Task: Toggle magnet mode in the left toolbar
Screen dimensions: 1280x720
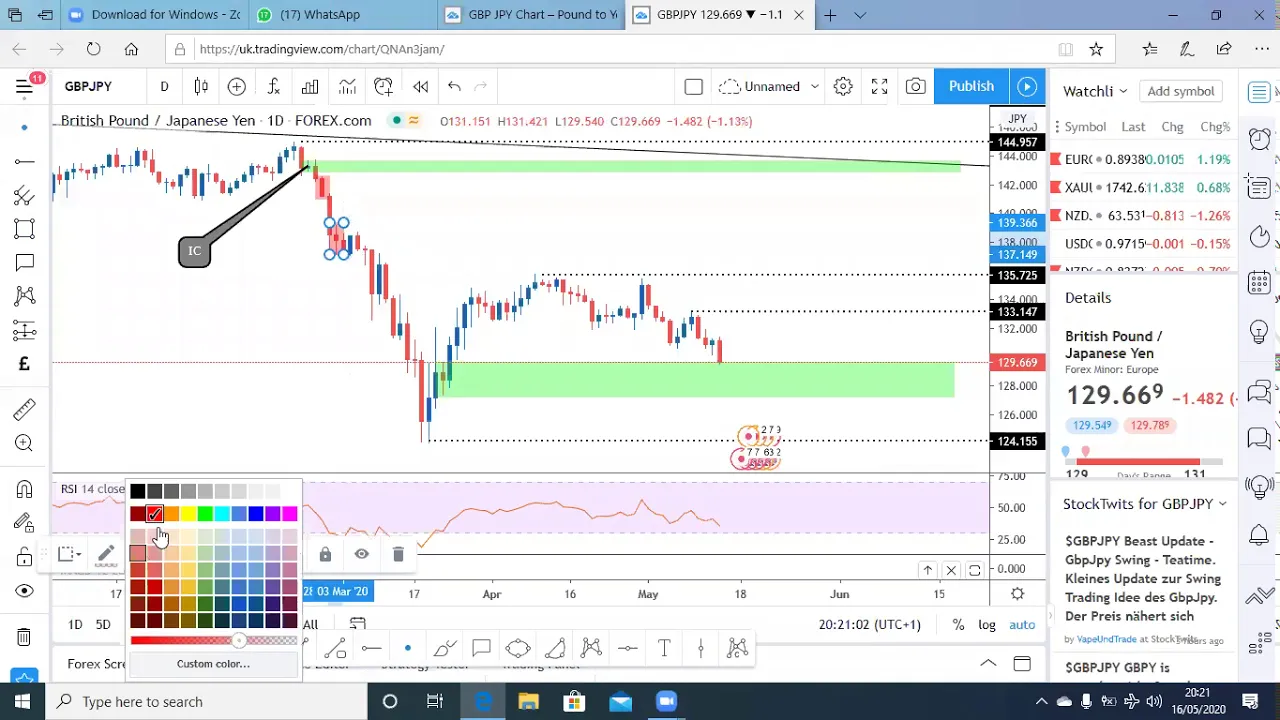Action: (x=25, y=489)
